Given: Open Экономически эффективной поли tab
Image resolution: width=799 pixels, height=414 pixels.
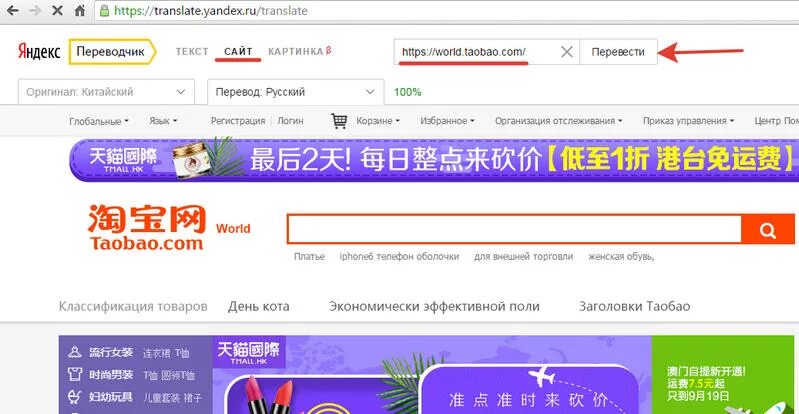Looking at the screenshot, I should pyautogui.click(x=434, y=306).
